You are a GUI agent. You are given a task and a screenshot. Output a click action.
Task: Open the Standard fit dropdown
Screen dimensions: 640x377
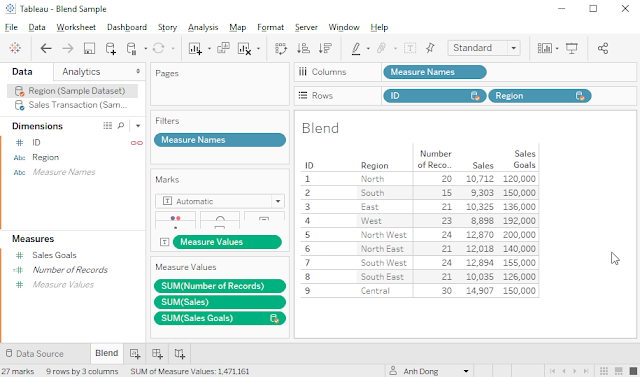point(514,48)
